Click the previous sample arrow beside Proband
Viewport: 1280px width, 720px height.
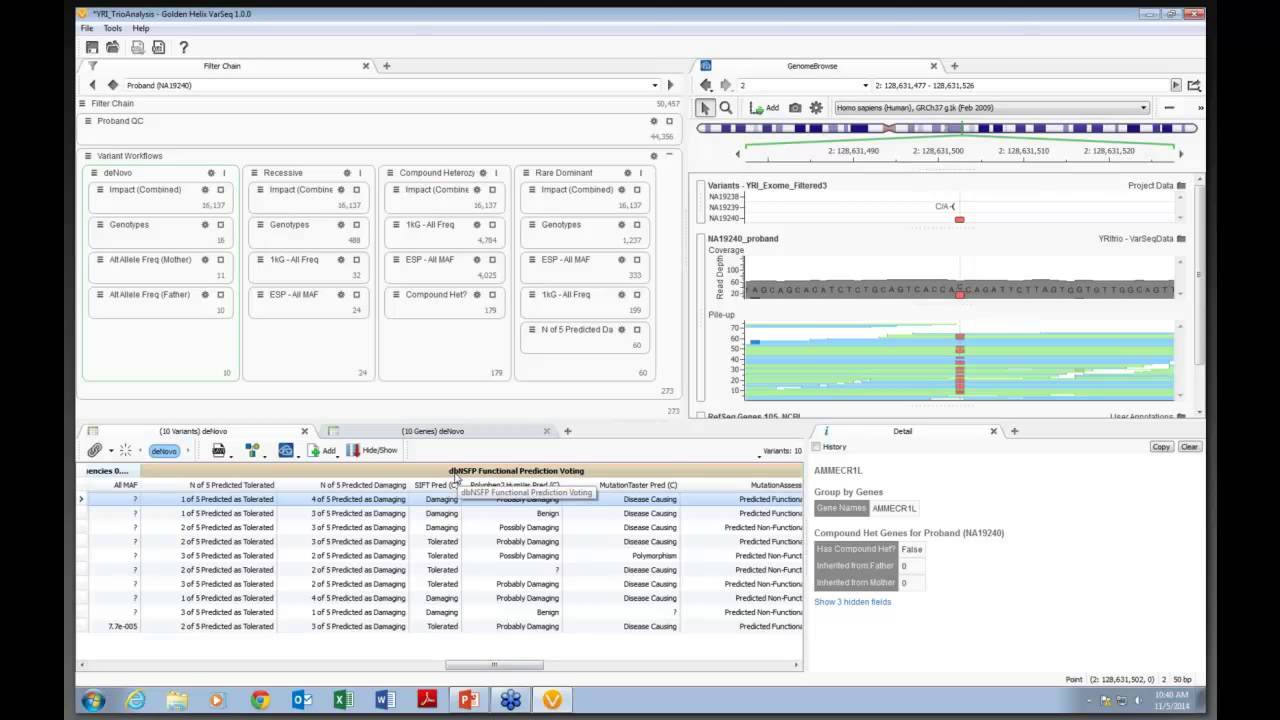93,85
